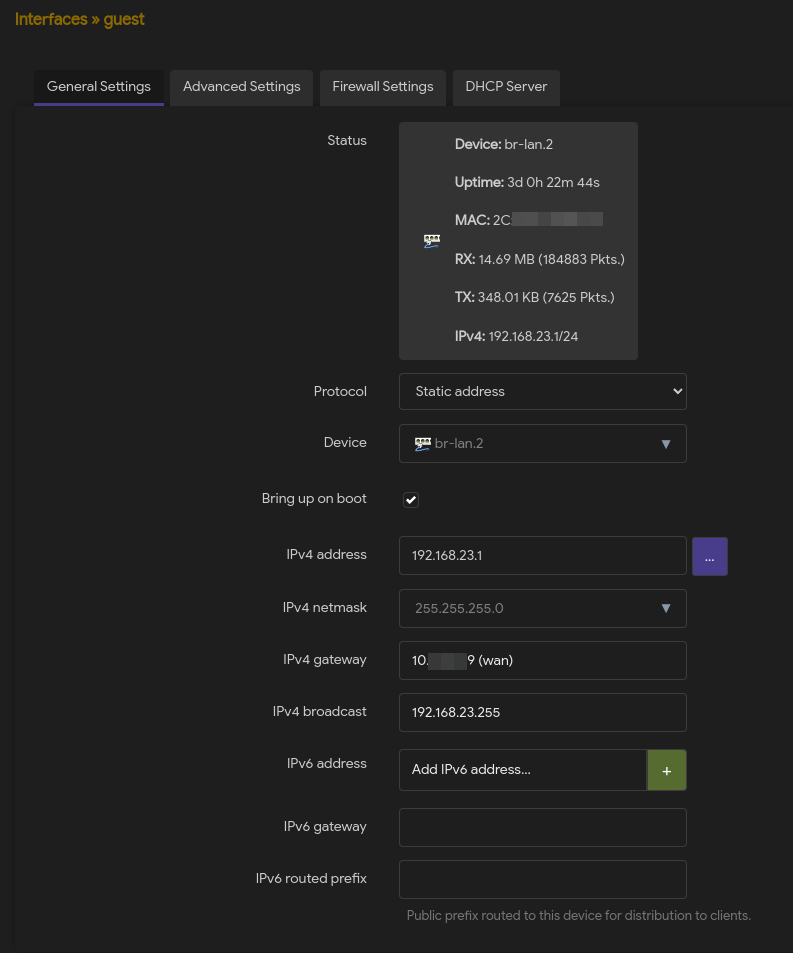
Task: Click the IPv4 status line in Status box
Action: click(x=516, y=336)
